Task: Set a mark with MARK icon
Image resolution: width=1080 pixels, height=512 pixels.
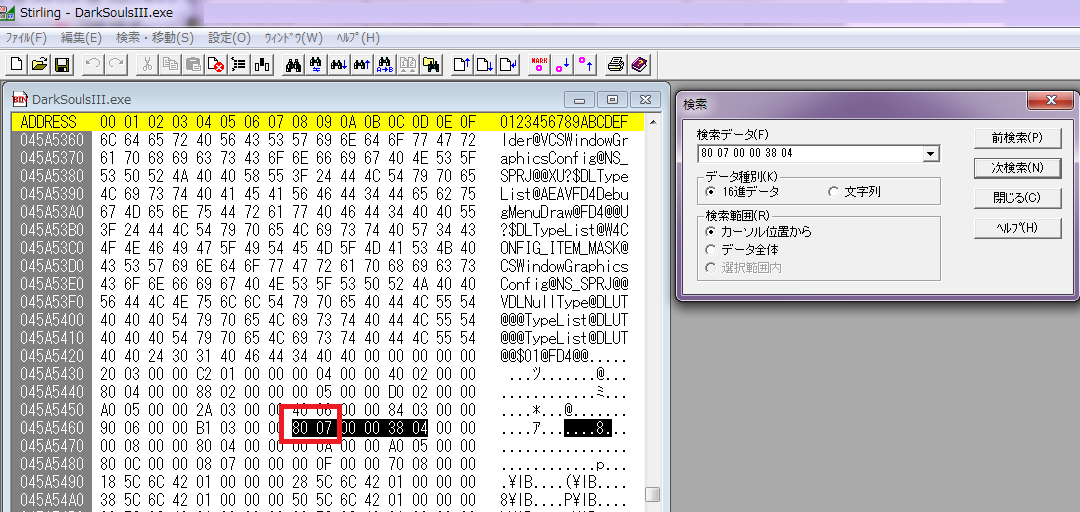Action: tap(540, 65)
